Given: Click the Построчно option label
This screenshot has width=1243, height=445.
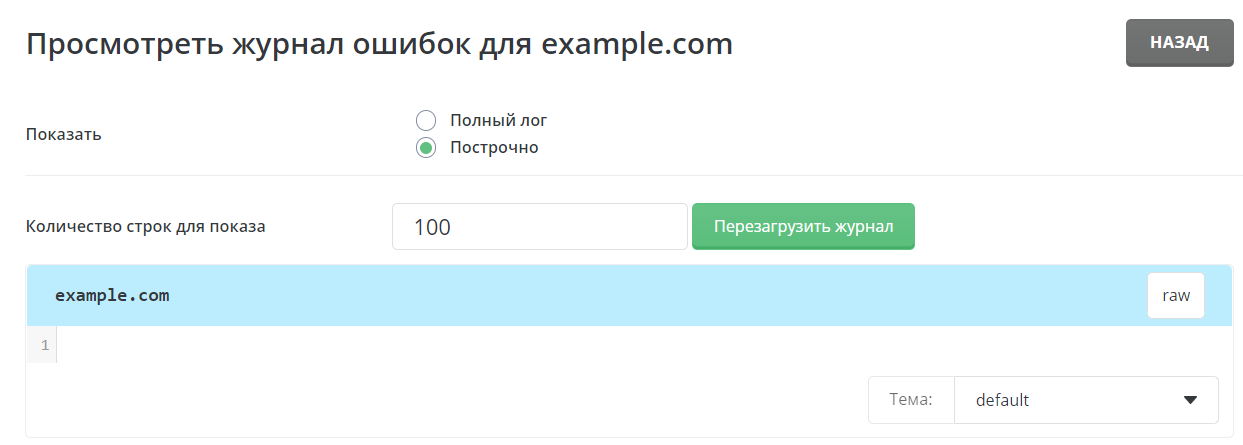Looking at the screenshot, I should (x=494, y=148).
